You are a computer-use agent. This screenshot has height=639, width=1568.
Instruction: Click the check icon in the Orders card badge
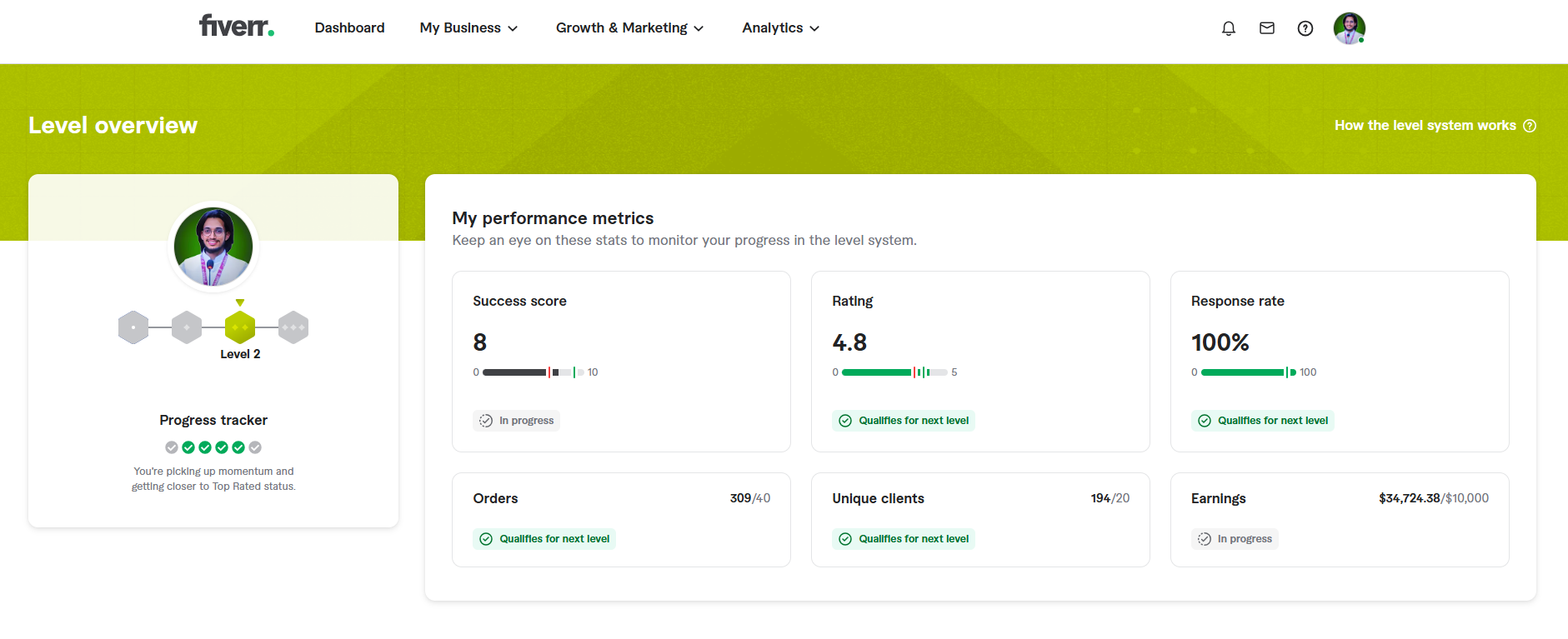coord(486,539)
